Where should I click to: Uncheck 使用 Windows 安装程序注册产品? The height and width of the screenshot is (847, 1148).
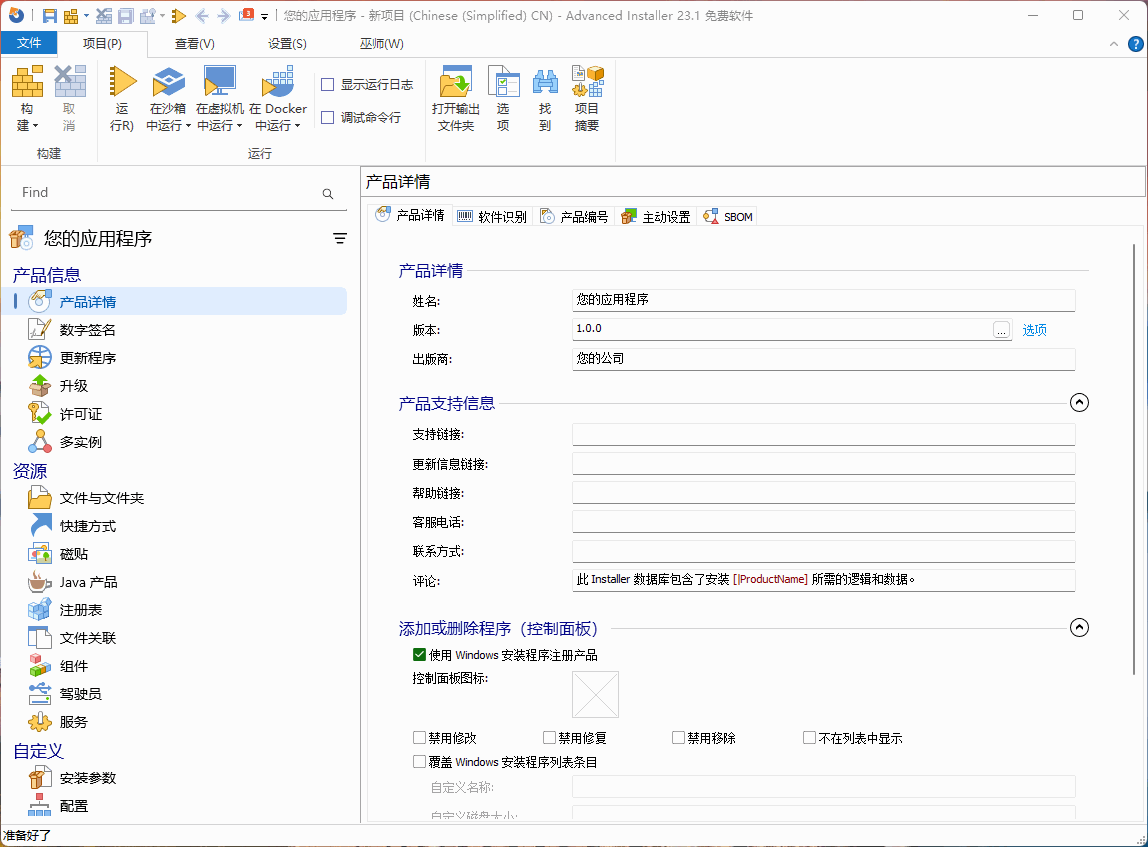(419, 655)
